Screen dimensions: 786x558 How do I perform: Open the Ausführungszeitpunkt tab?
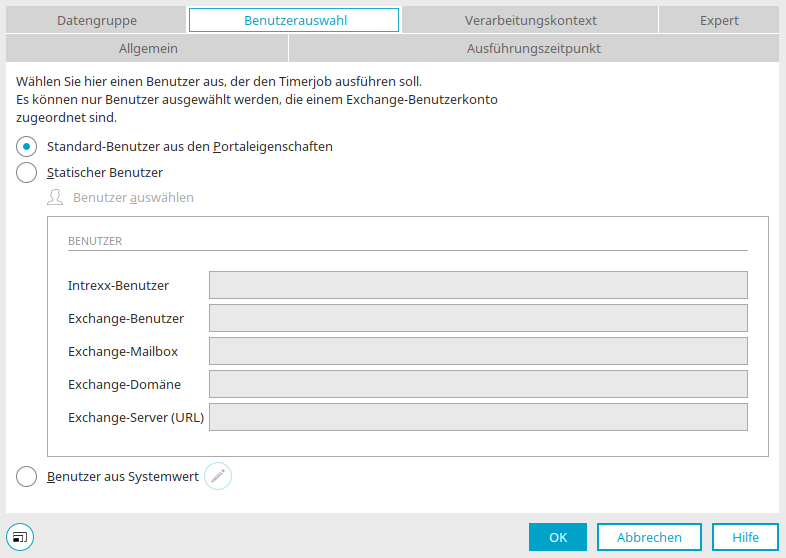(x=534, y=48)
